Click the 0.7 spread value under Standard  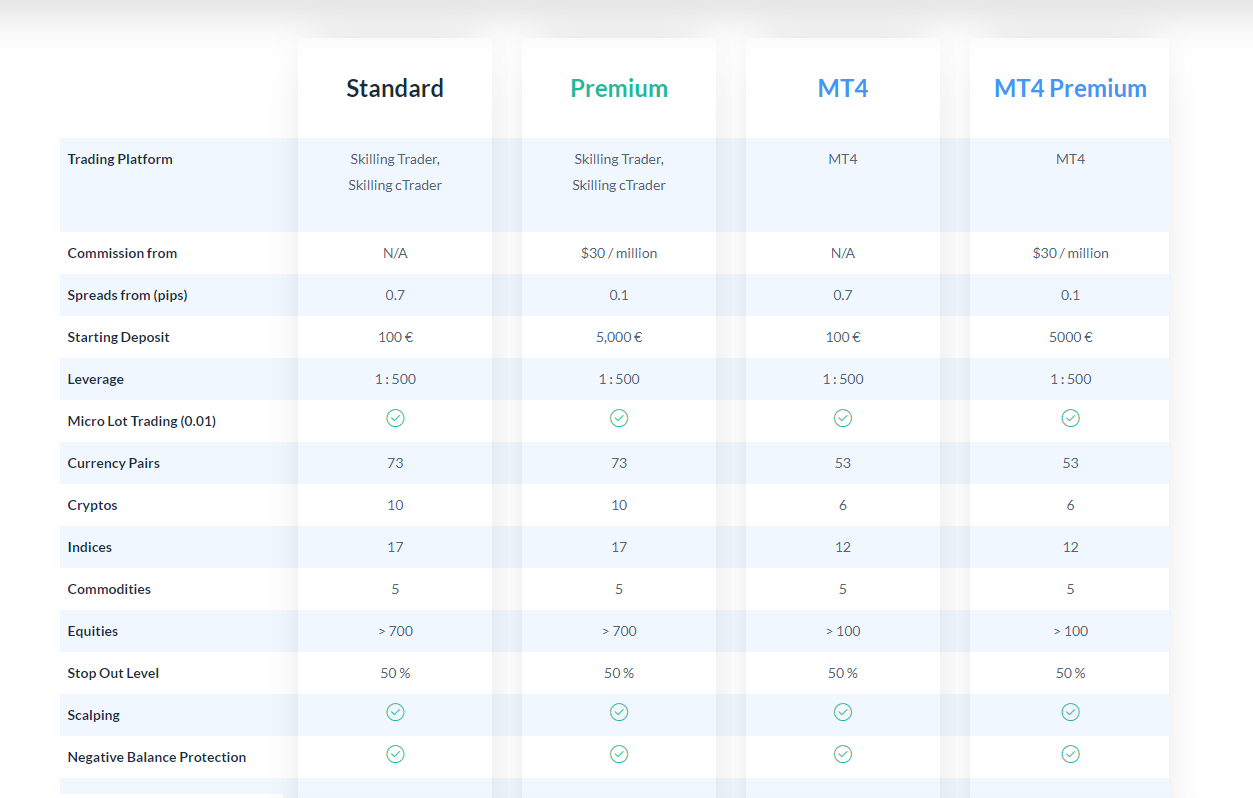[x=395, y=295]
